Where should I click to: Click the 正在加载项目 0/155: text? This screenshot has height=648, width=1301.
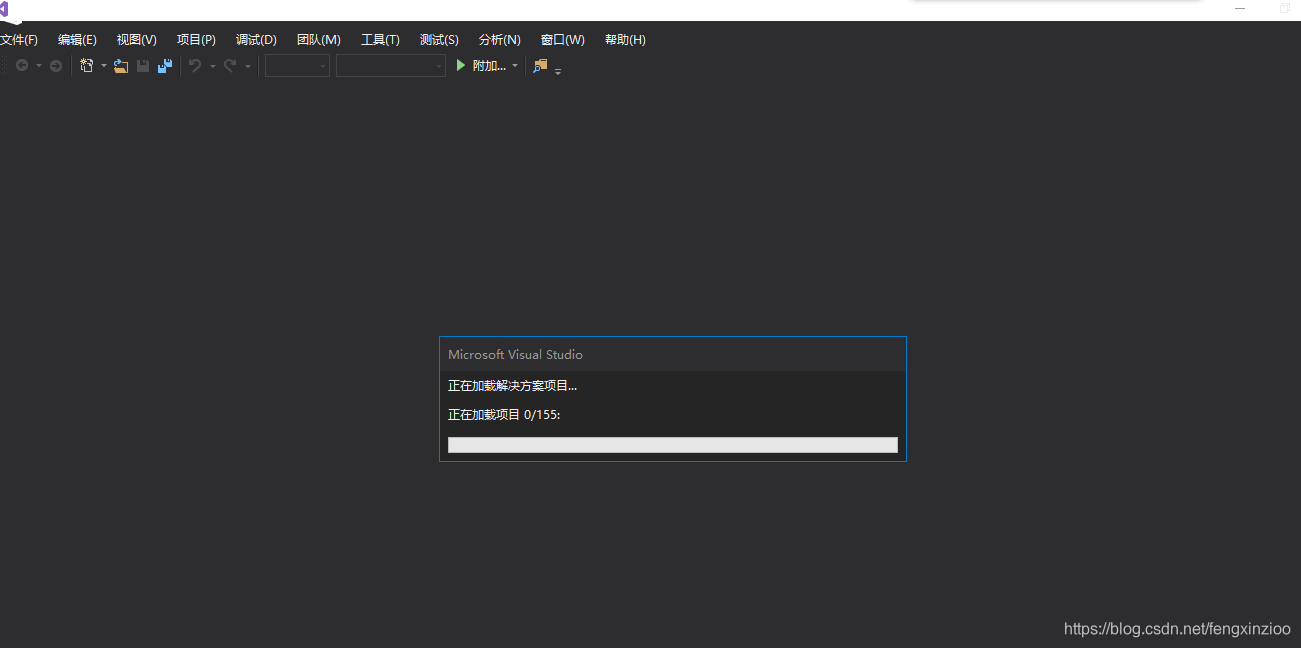504,415
